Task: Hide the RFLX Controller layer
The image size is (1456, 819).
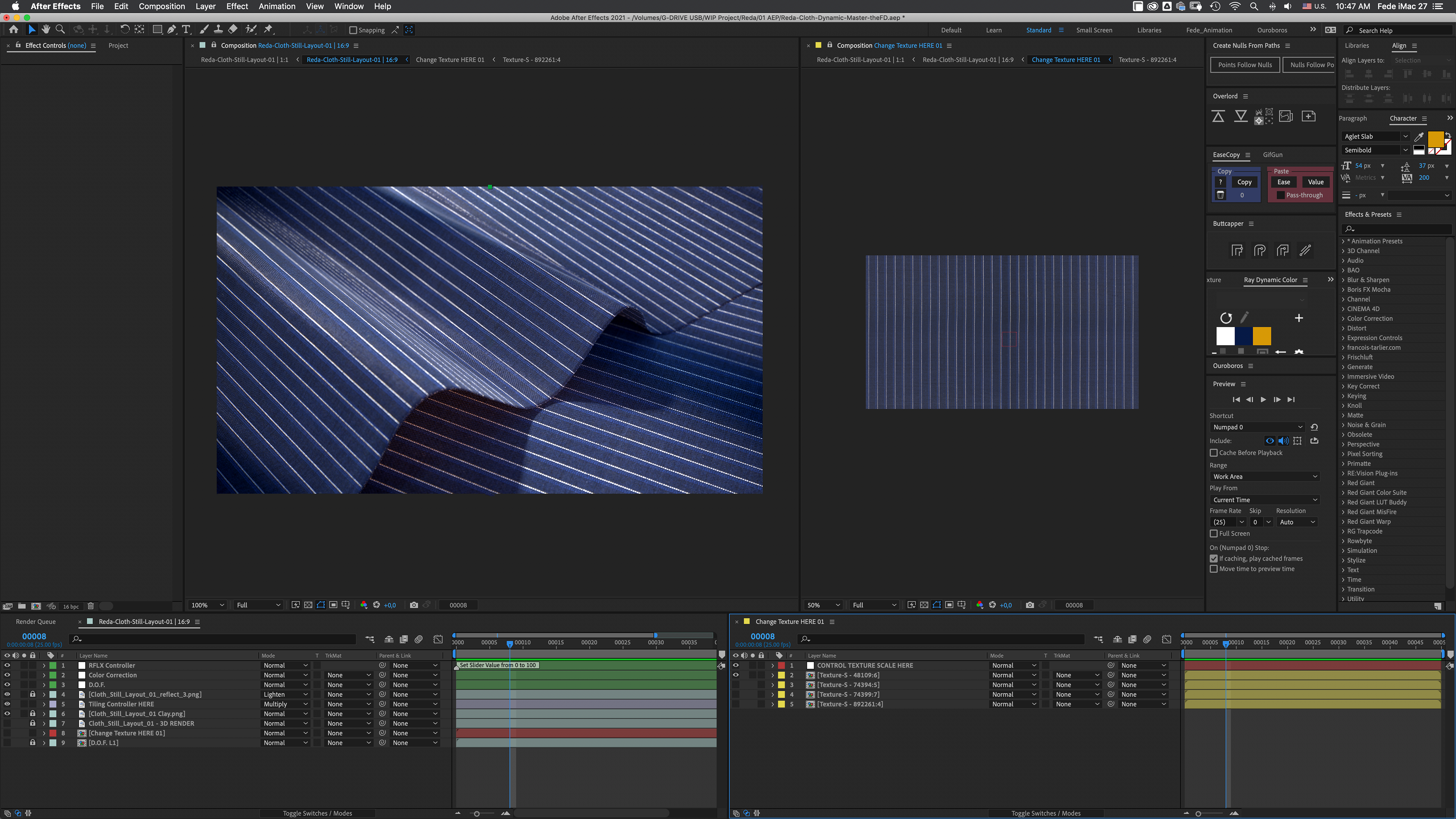Action: pos(7,665)
